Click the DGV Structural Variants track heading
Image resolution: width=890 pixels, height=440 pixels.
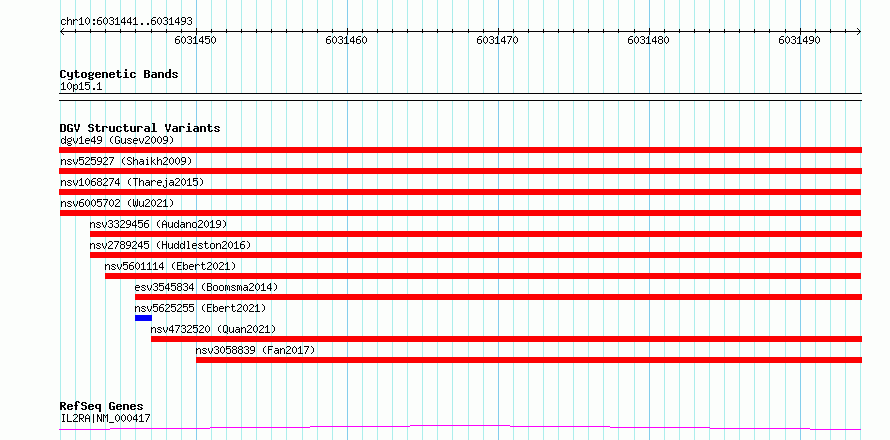(140, 128)
